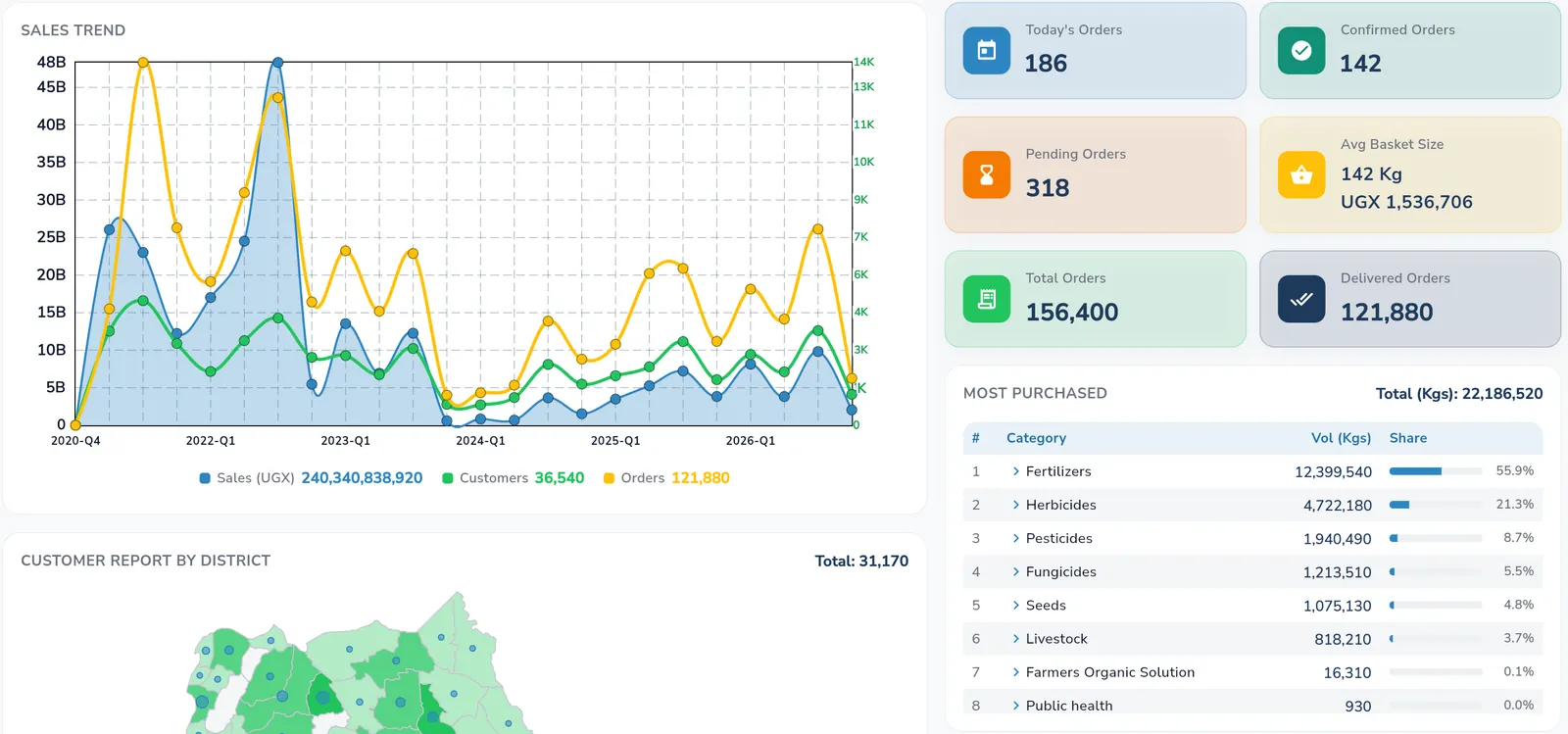Click the Total Orders value 156,400

tap(1072, 313)
